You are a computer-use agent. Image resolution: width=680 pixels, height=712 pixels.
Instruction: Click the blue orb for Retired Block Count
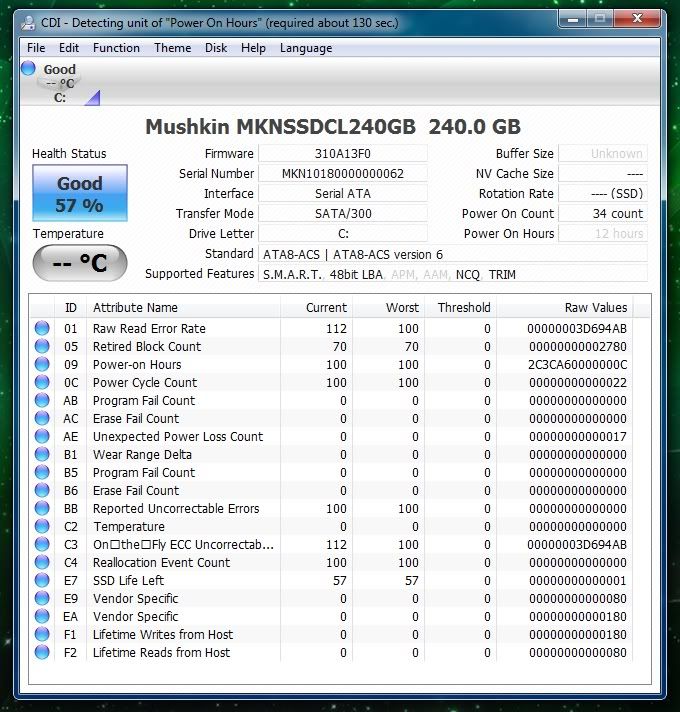[42, 346]
